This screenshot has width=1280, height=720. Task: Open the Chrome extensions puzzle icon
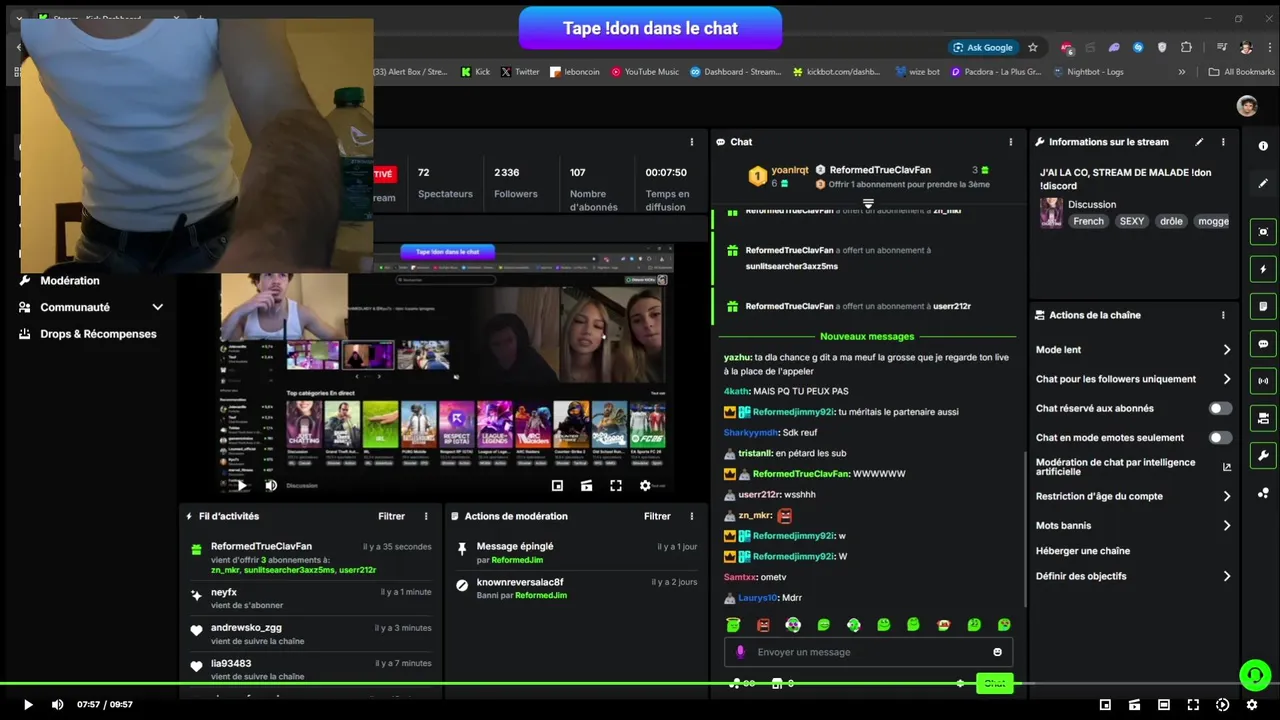pos(1186,47)
